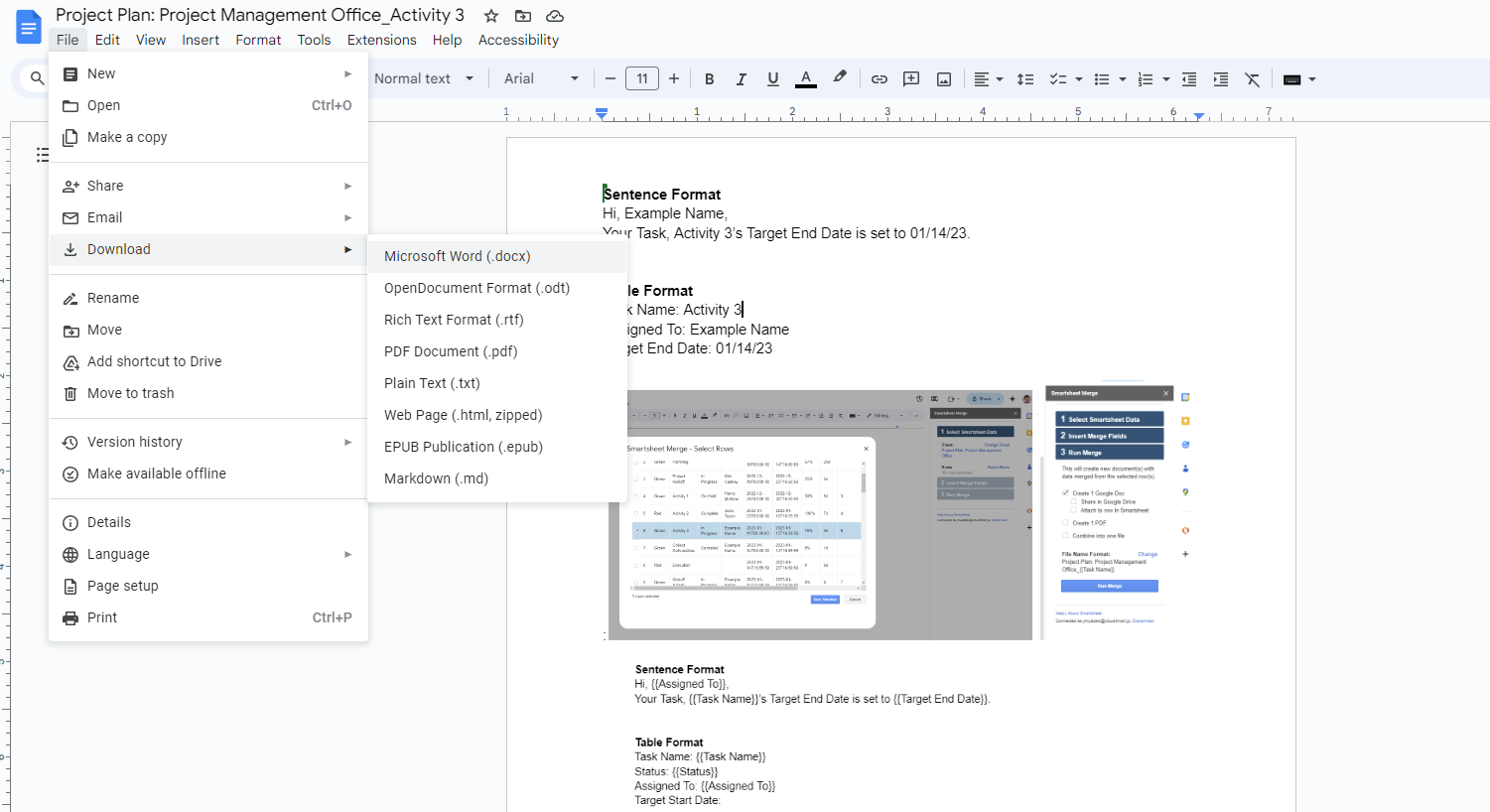
Task: Download as Web Page (.html, zipped)
Action: pyautogui.click(x=497, y=415)
